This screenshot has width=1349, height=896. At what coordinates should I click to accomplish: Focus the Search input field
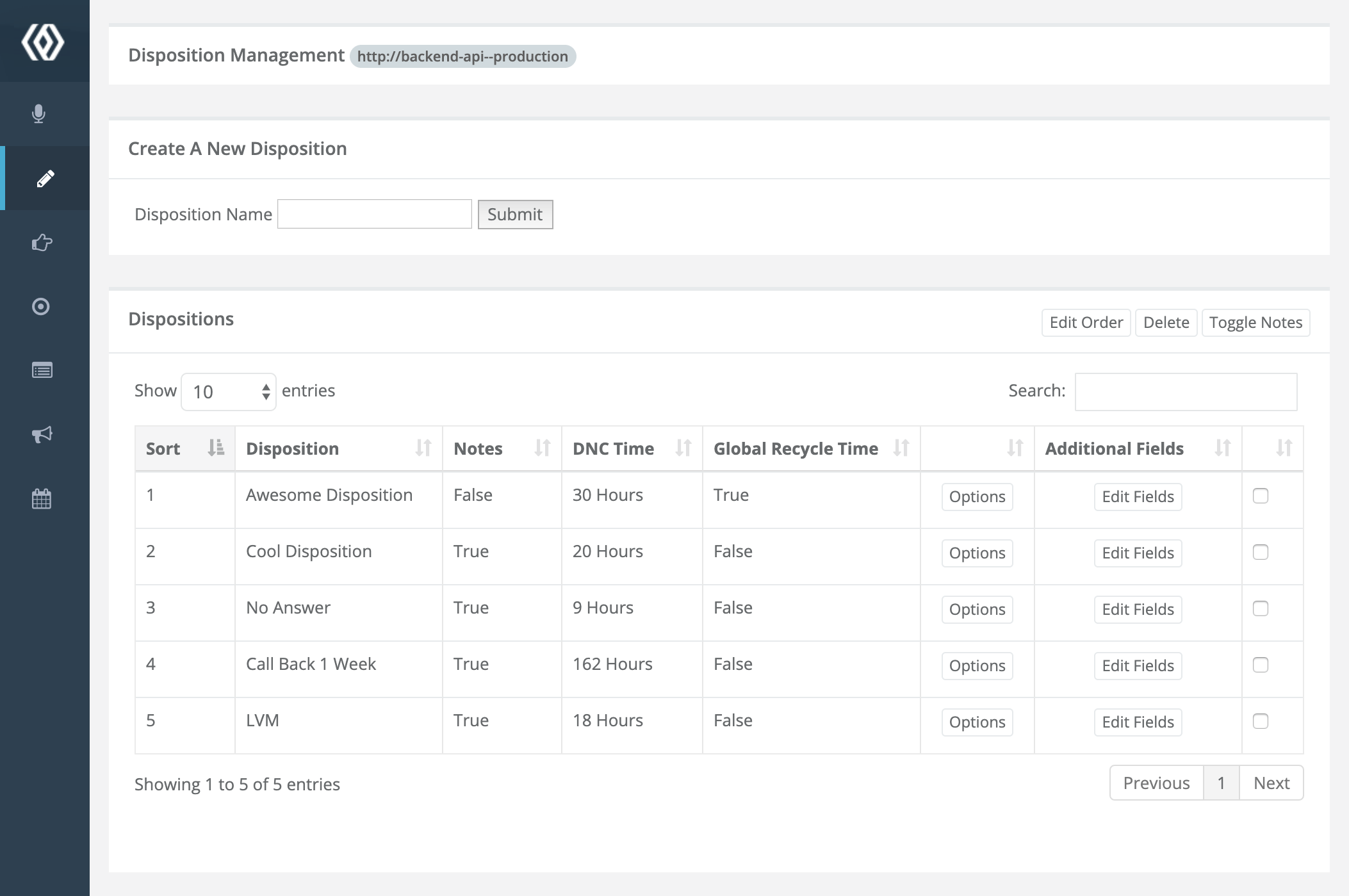point(1186,391)
